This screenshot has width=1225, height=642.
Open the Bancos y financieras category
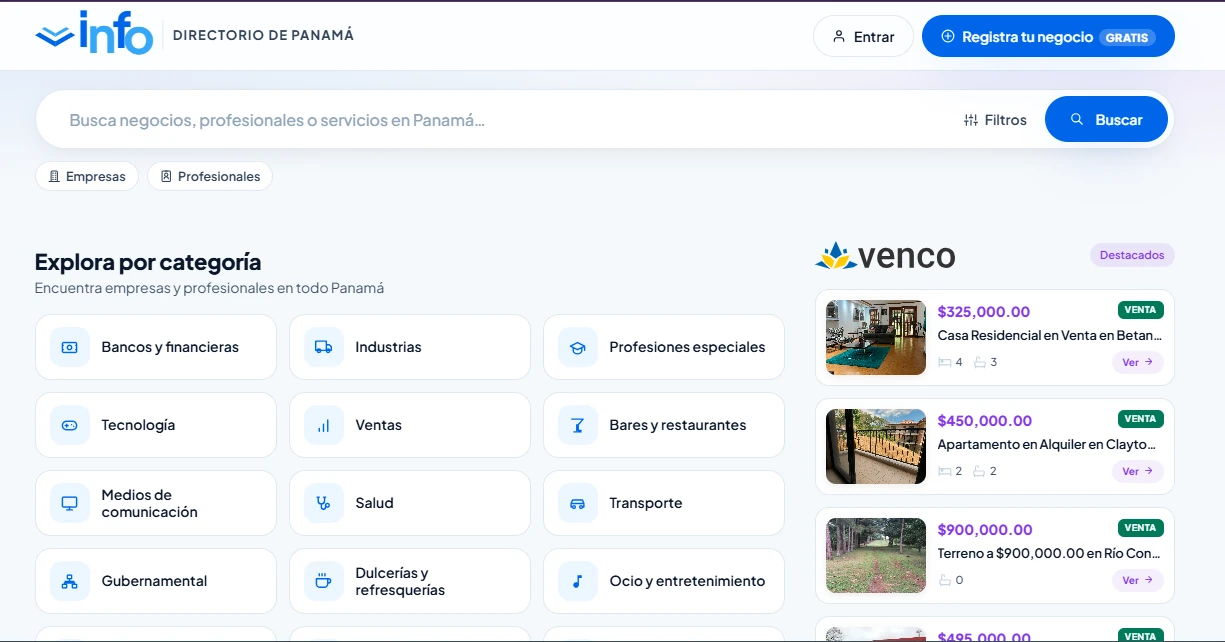156,347
